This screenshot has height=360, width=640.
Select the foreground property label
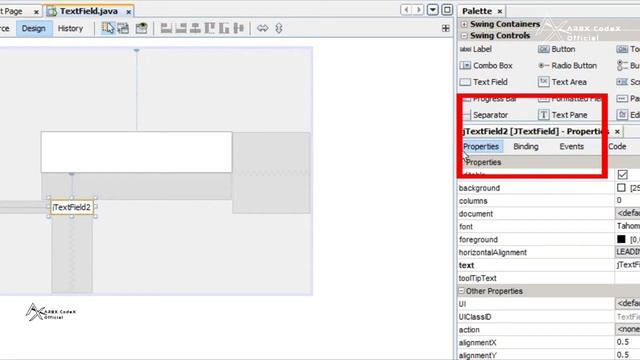(x=478, y=240)
